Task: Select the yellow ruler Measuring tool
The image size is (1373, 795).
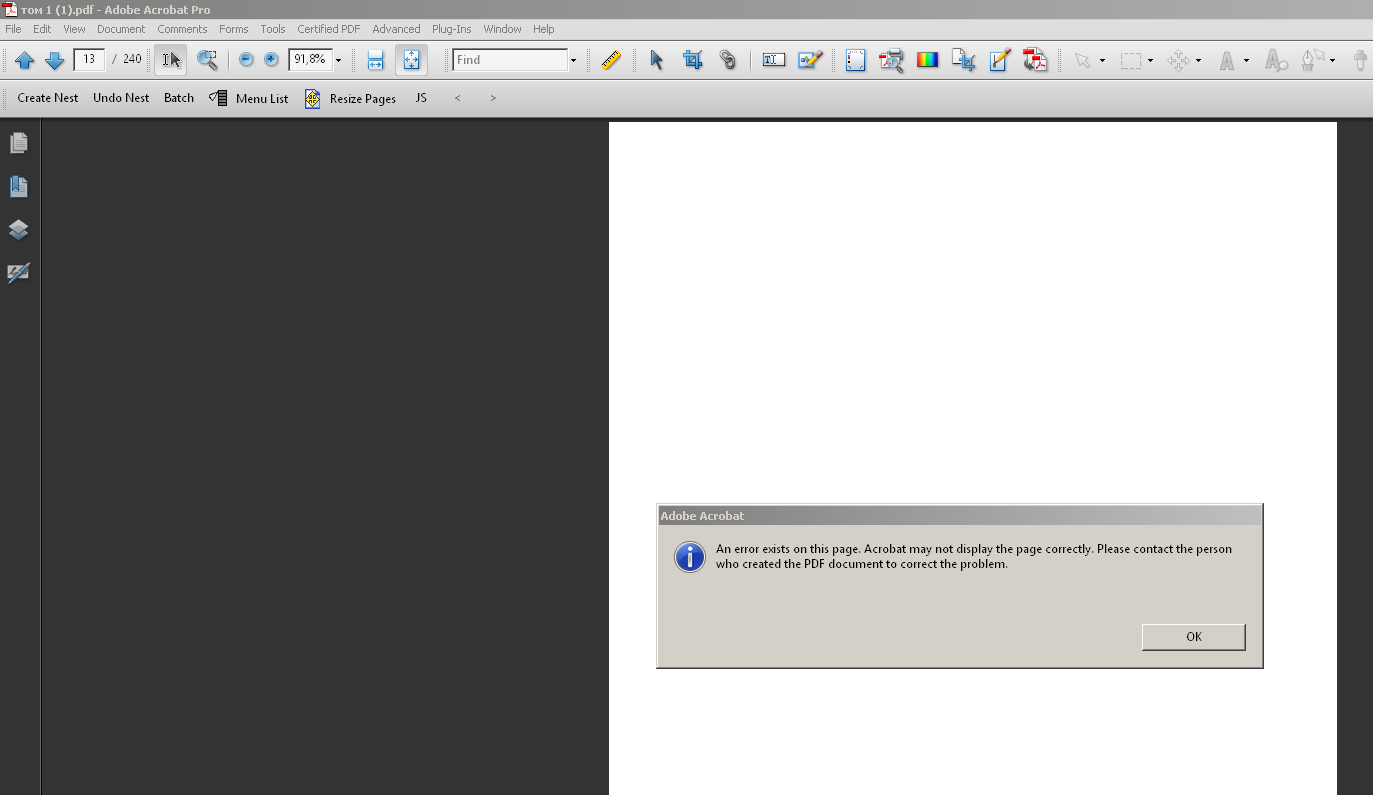Action: [x=611, y=60]
